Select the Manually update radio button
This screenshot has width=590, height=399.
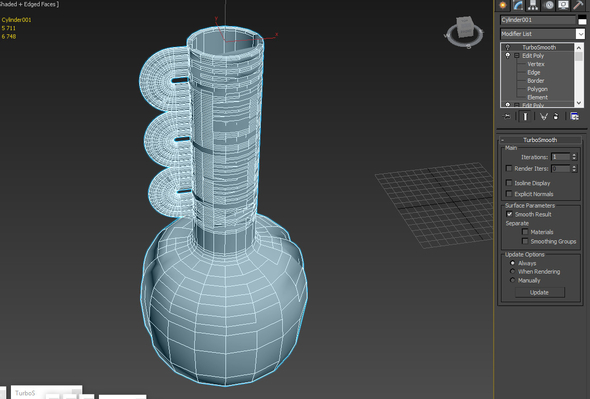512,280
